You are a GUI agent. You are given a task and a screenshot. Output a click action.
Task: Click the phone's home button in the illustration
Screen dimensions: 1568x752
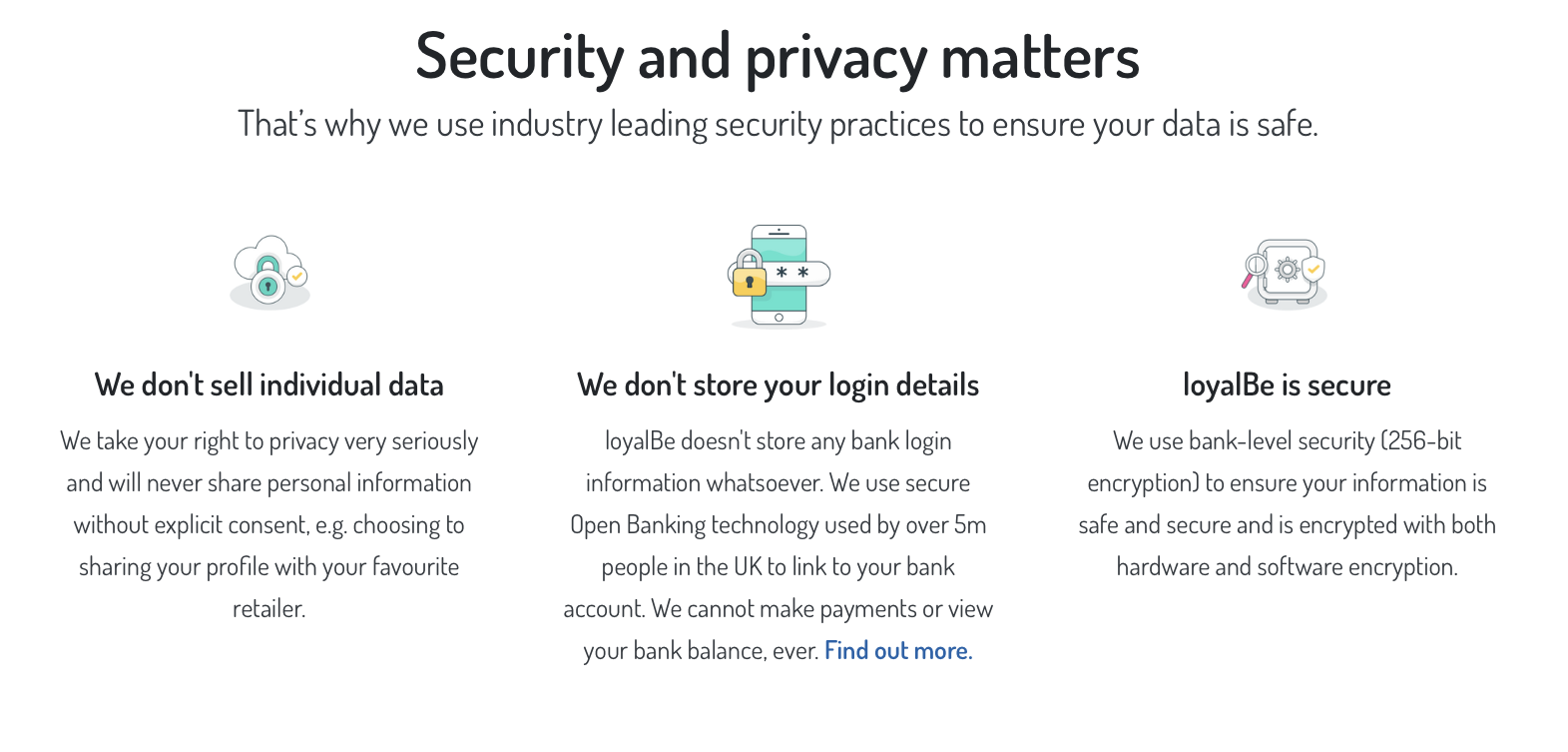pyautogui.click(x=779, y=318)
